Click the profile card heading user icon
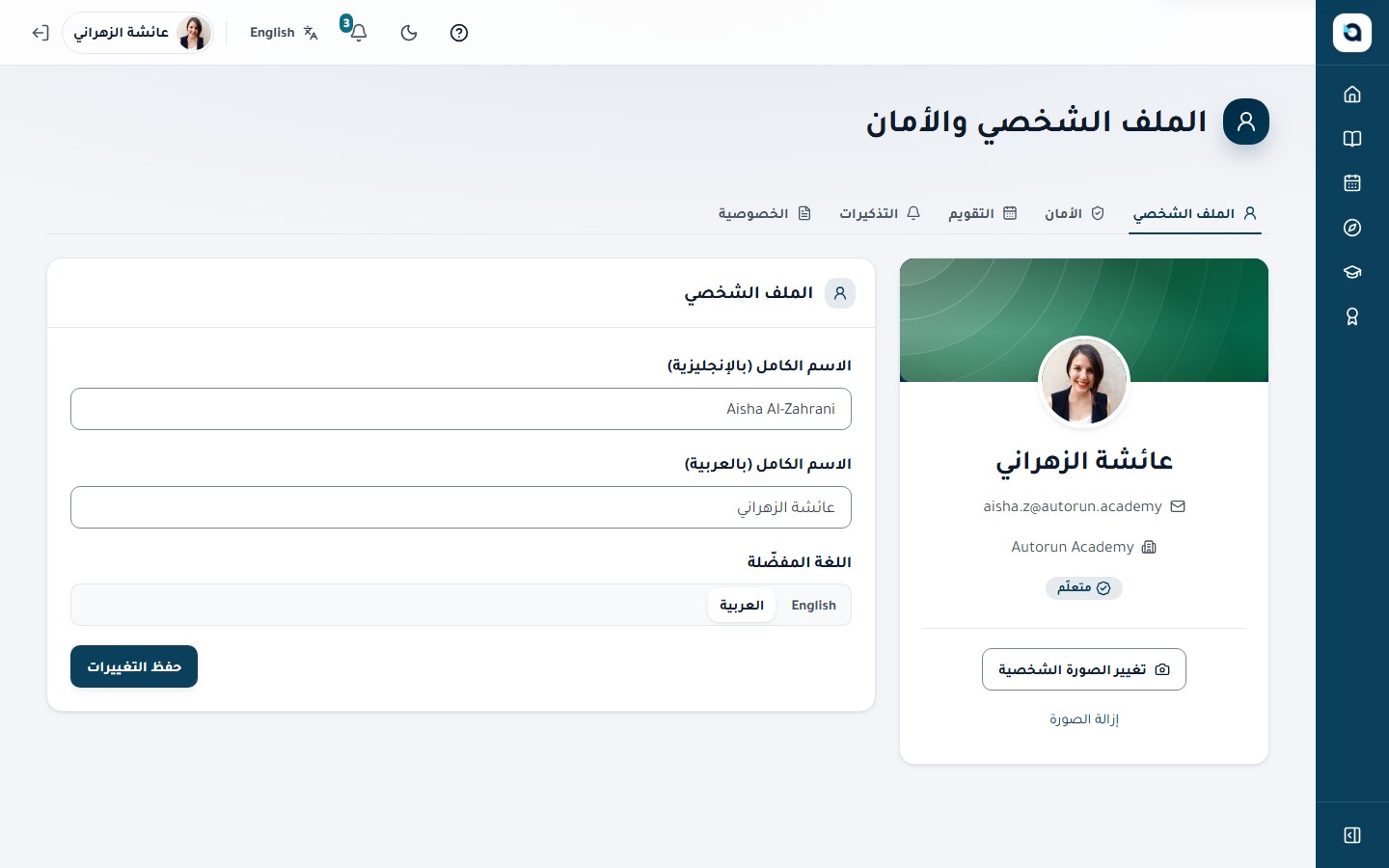Screen dimensions: 1389x868 click(840, 293)
